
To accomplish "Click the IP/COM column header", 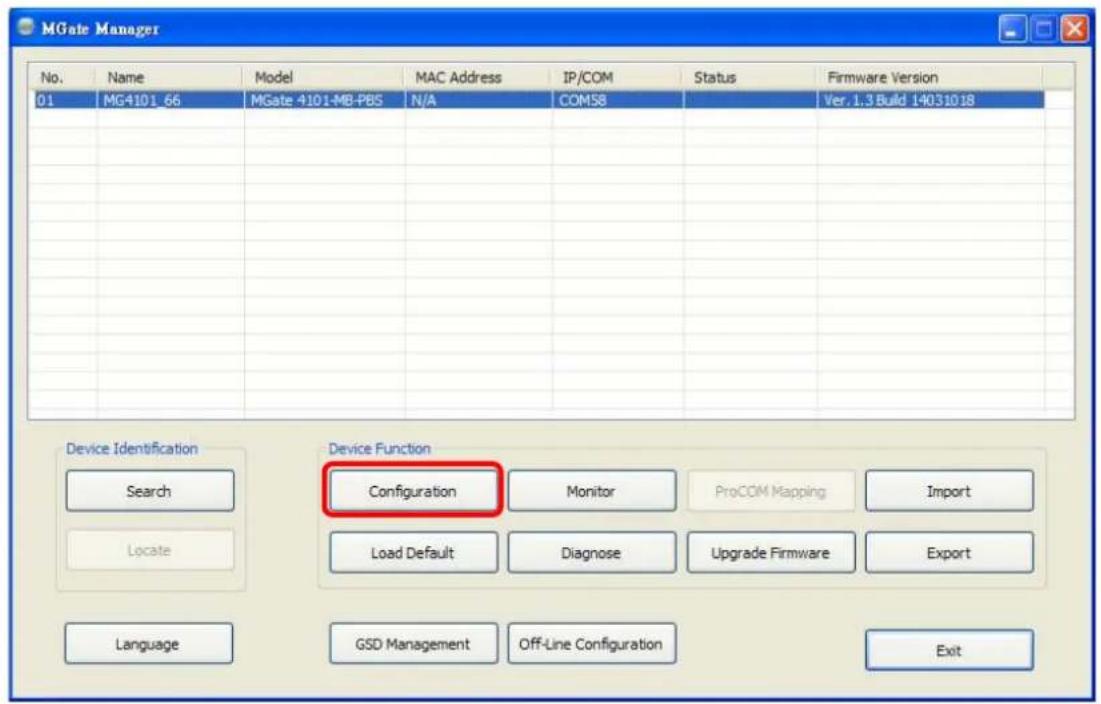I will 617,77.
